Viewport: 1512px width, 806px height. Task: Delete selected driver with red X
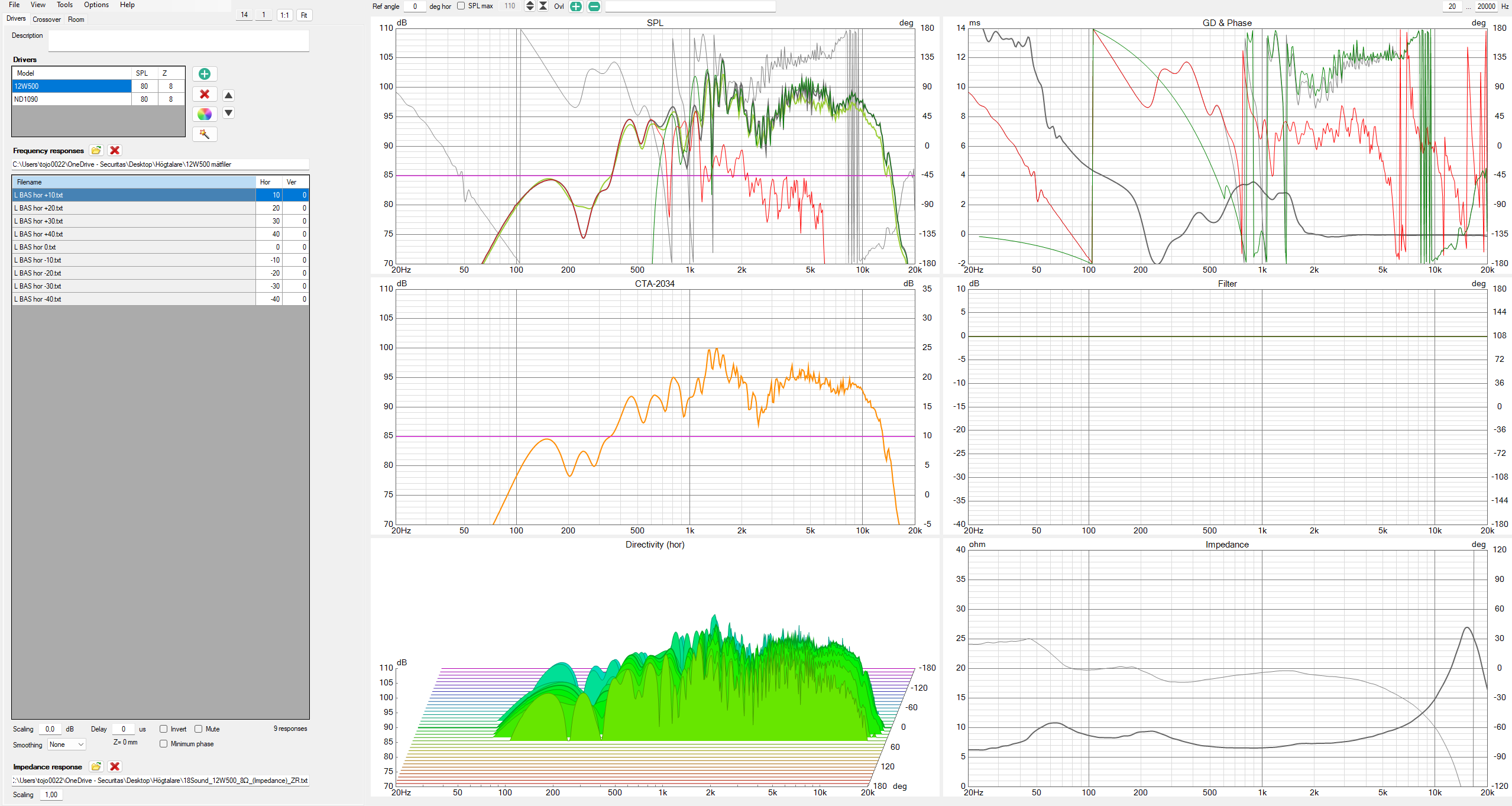point(205,95)
